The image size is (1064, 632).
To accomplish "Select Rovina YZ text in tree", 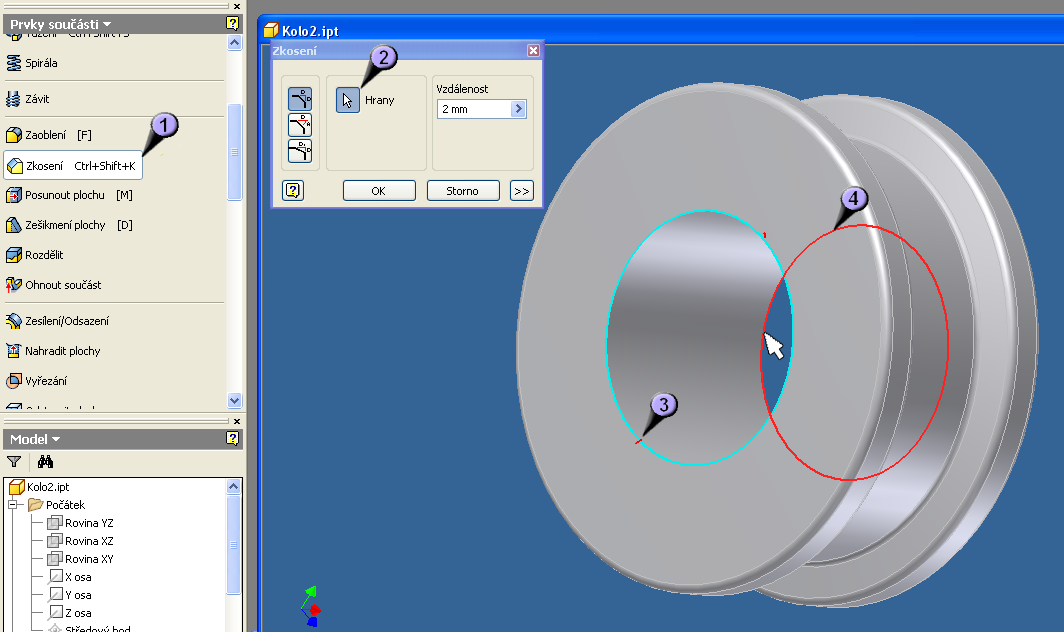I will pos(89,523).
